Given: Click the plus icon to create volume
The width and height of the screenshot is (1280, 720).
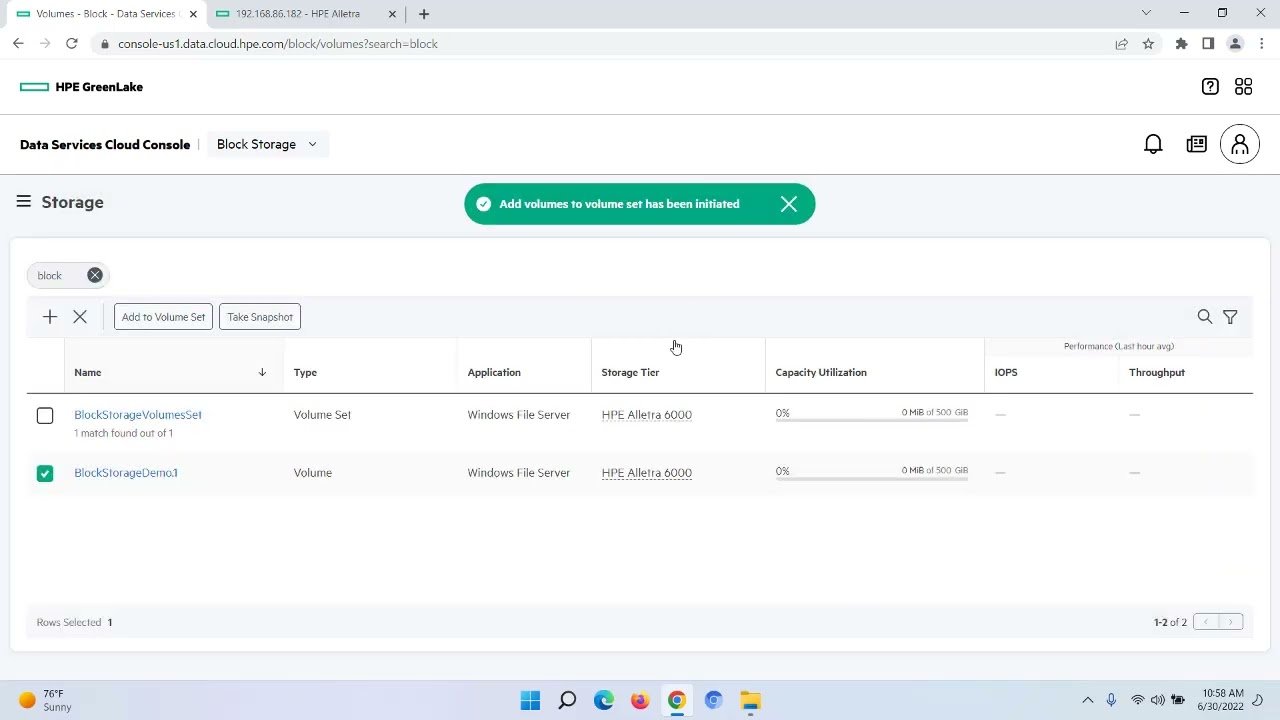Looking at the screenshot, I should coord(50,317).
